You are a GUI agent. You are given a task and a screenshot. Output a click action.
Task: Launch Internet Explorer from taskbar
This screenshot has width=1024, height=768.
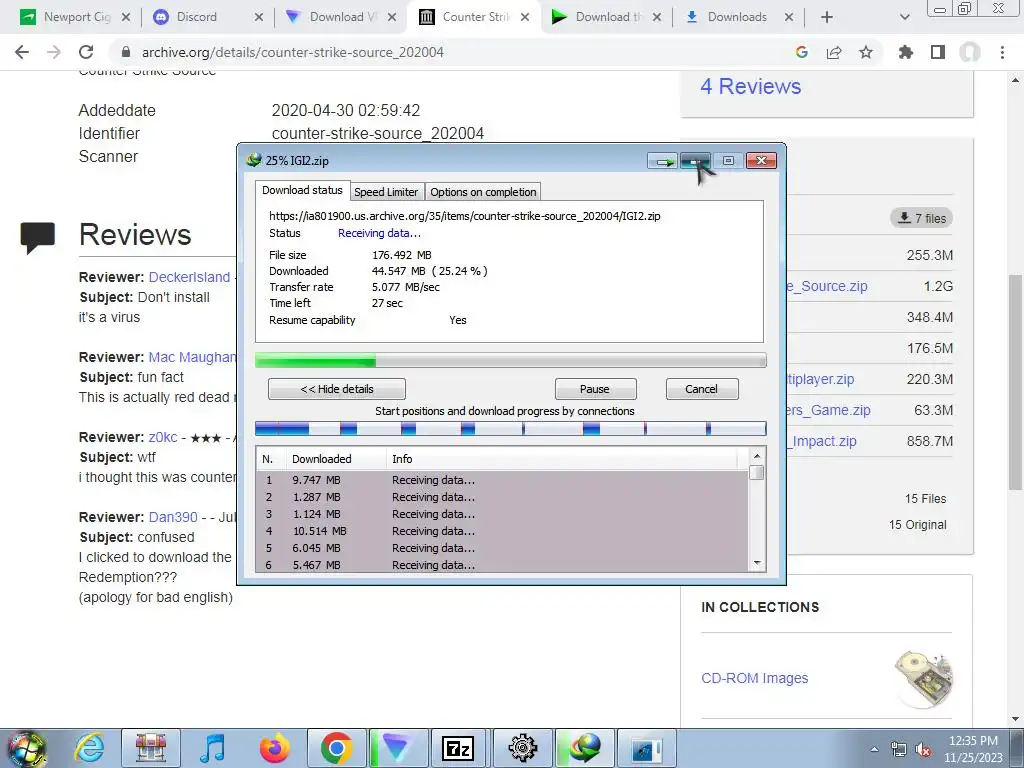click(89, 748)
